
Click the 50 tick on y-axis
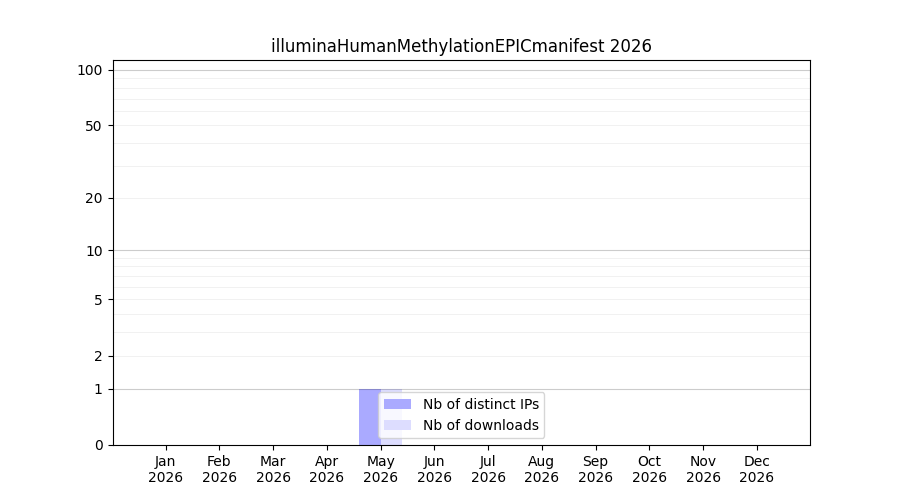[94, 126]
